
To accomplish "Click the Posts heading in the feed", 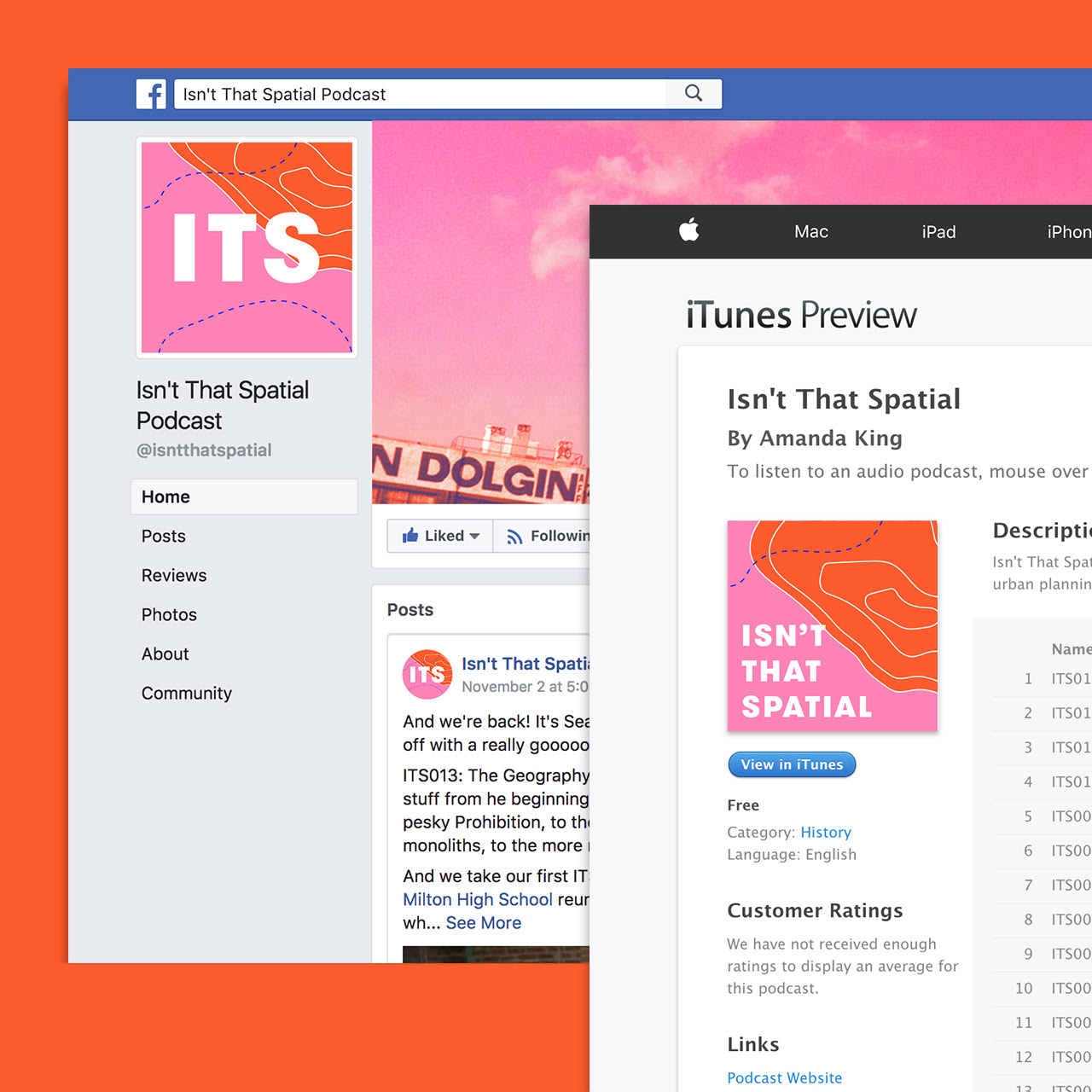I will (x=410, y=610).
